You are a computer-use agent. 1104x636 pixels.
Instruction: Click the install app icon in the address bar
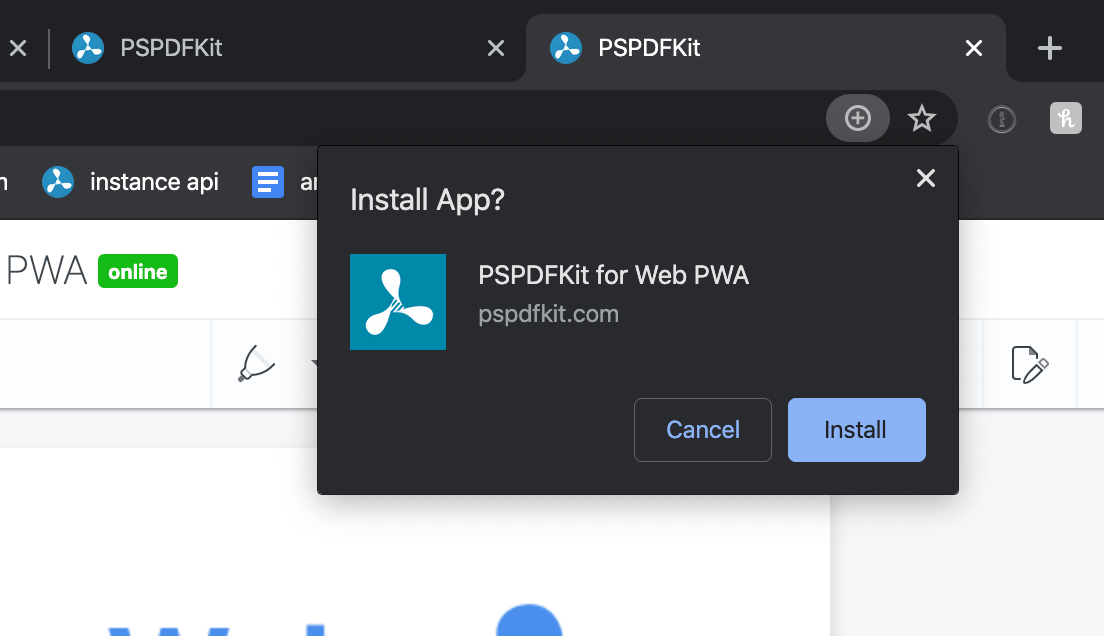click(857, 118)
